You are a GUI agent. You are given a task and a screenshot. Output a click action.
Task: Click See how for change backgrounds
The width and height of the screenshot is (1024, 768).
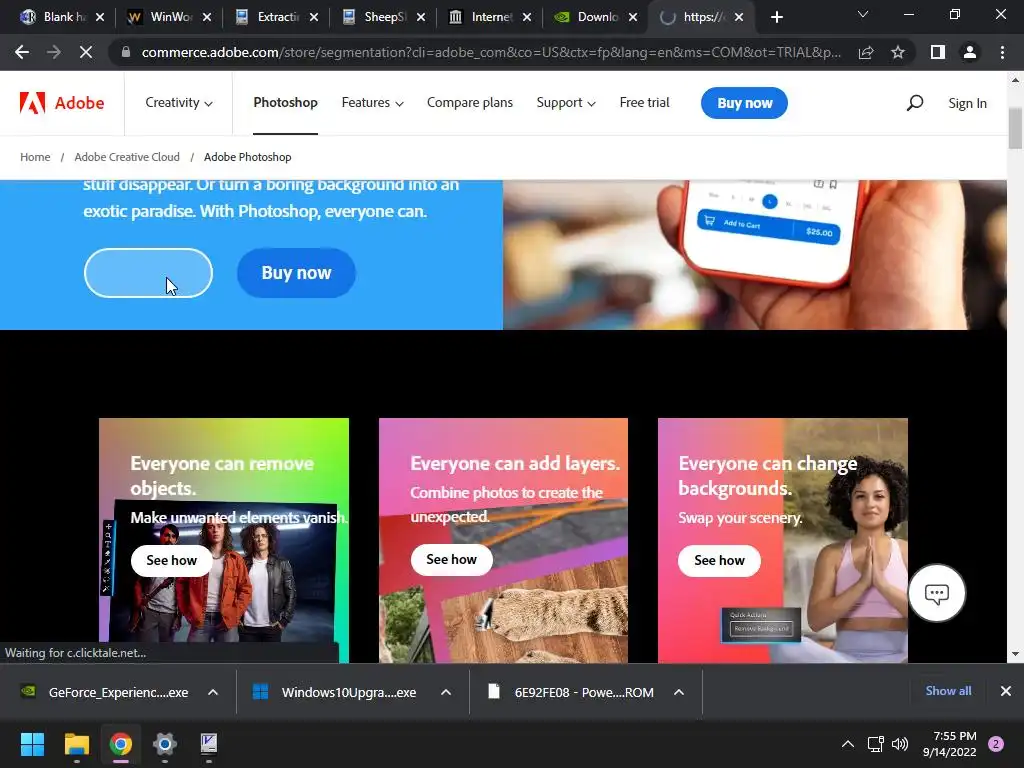719,560
